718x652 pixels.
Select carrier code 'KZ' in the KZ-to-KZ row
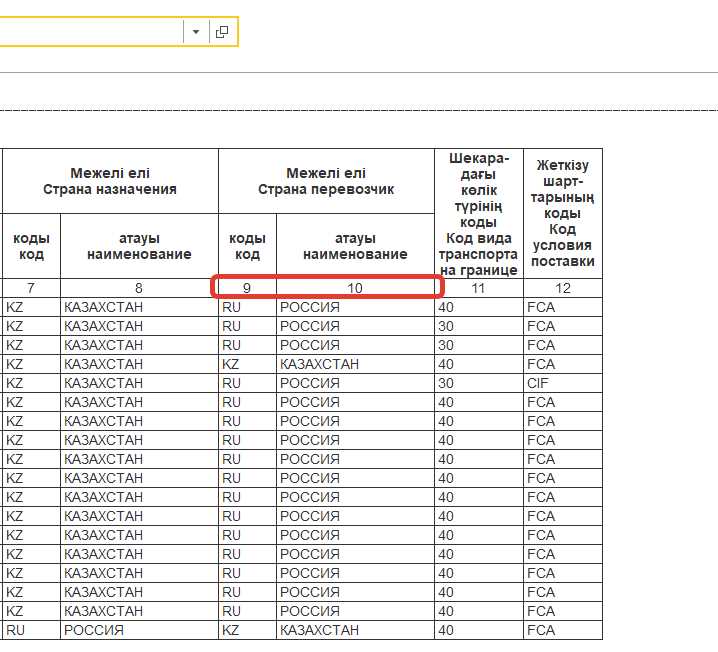click(247, 364)
